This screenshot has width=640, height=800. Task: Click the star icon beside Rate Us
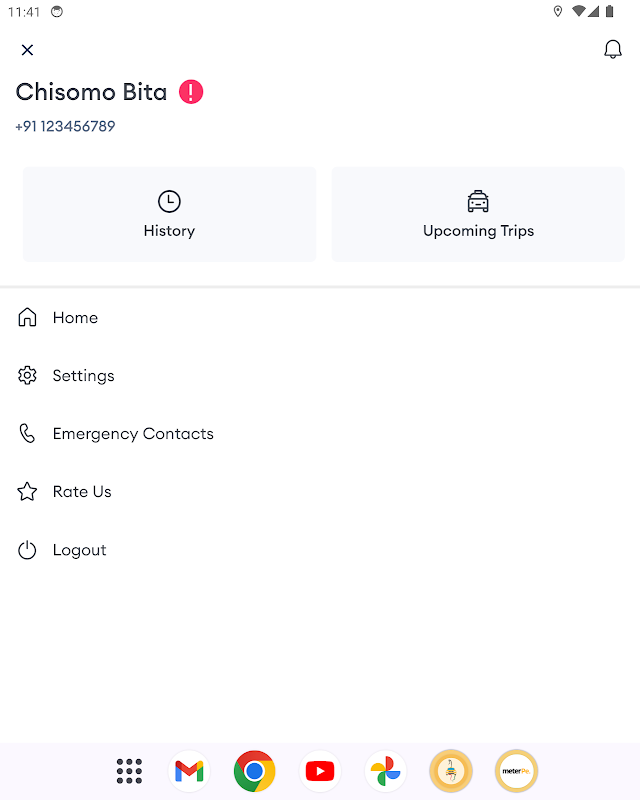pos(27,492)
